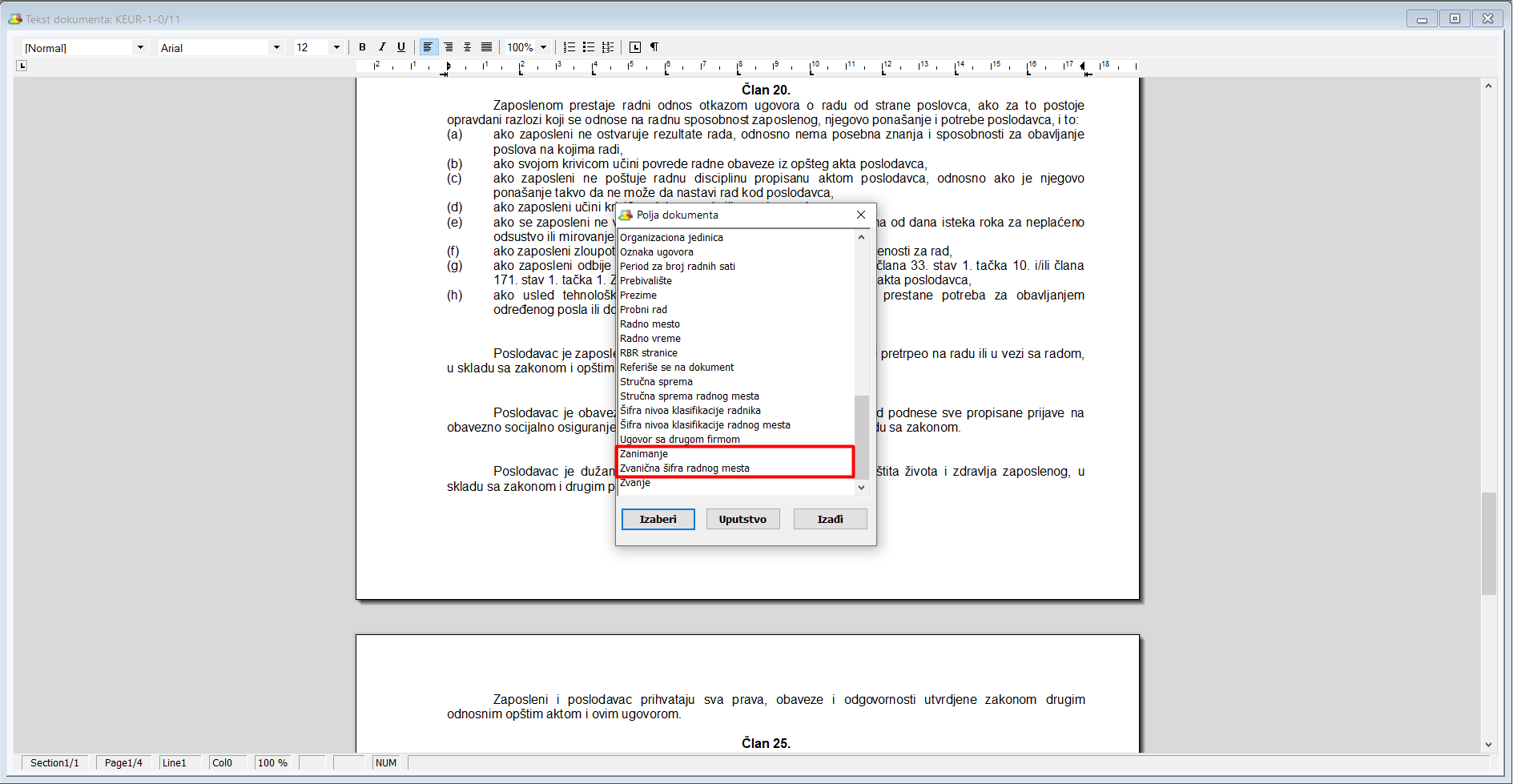The width and height of the screenshot is (1513, 784).
Task: Select 'Referiše se na dokument' field
Action: 736,368
